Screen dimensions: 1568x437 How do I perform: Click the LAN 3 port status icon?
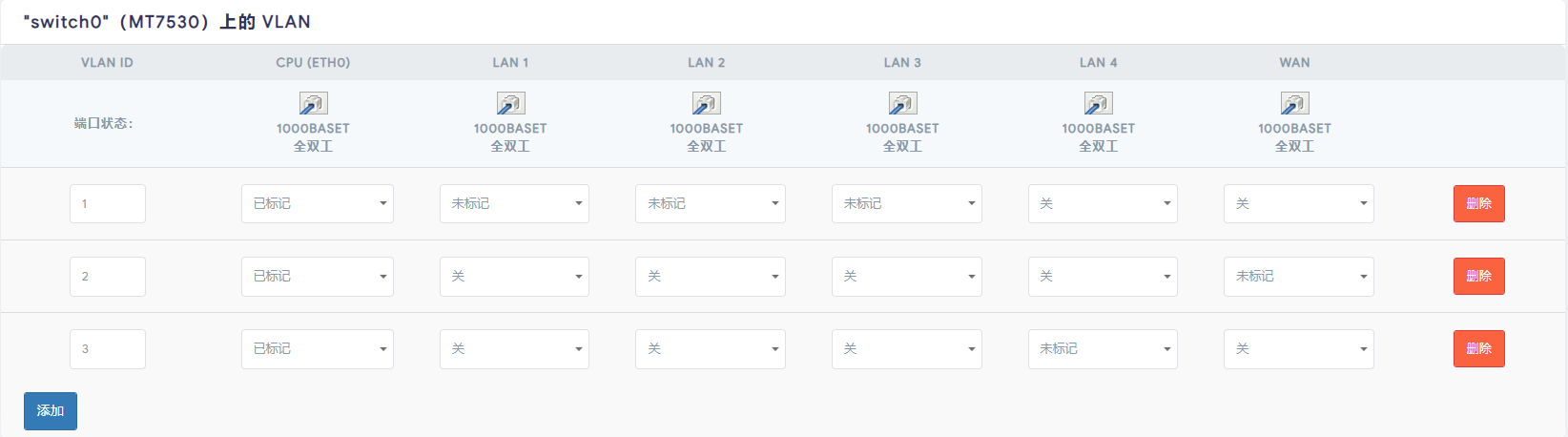pyautogui.click(x=902, y=103)
